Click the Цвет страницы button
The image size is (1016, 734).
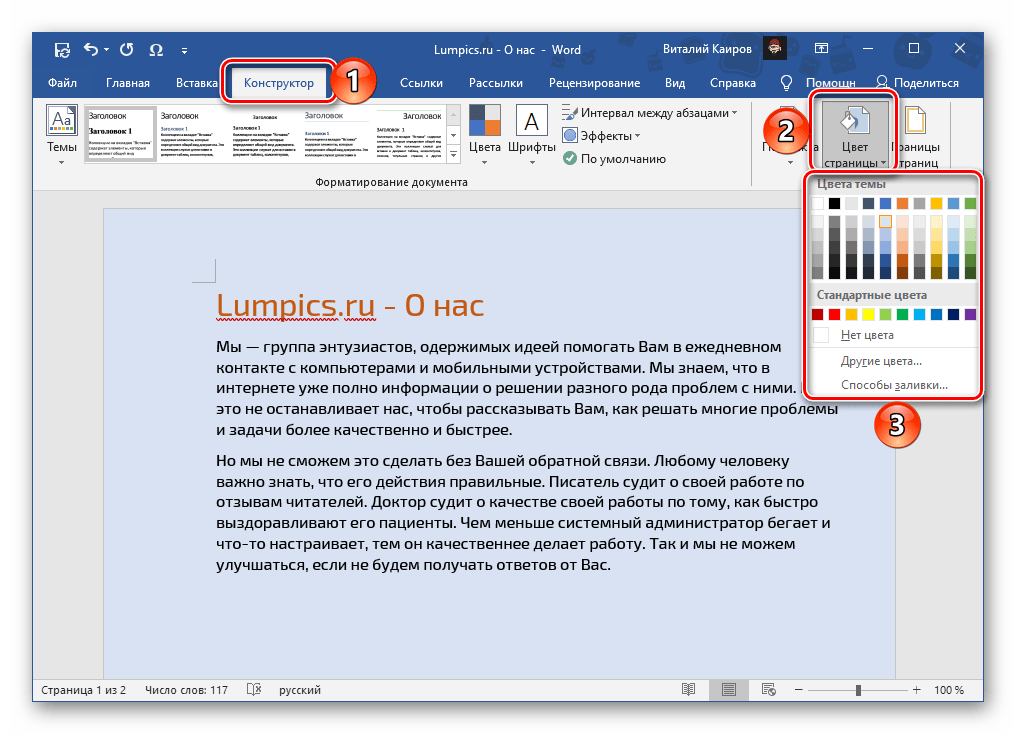tap(855, 135)
